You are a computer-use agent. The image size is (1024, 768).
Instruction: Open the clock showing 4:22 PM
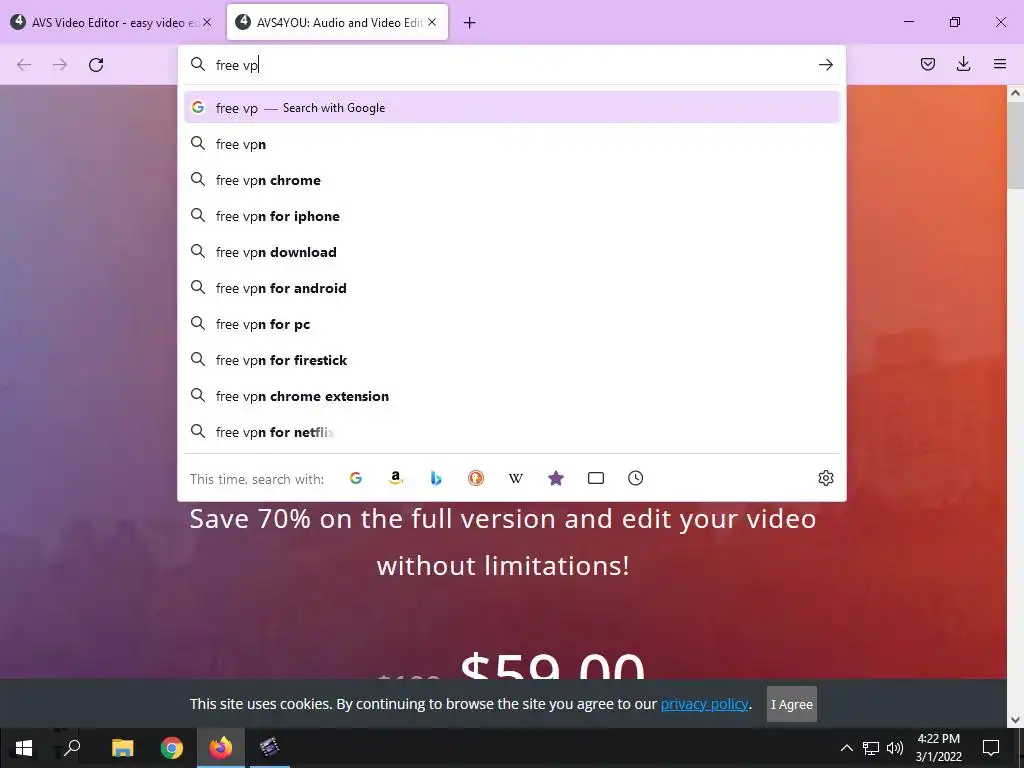coord(938,748)
